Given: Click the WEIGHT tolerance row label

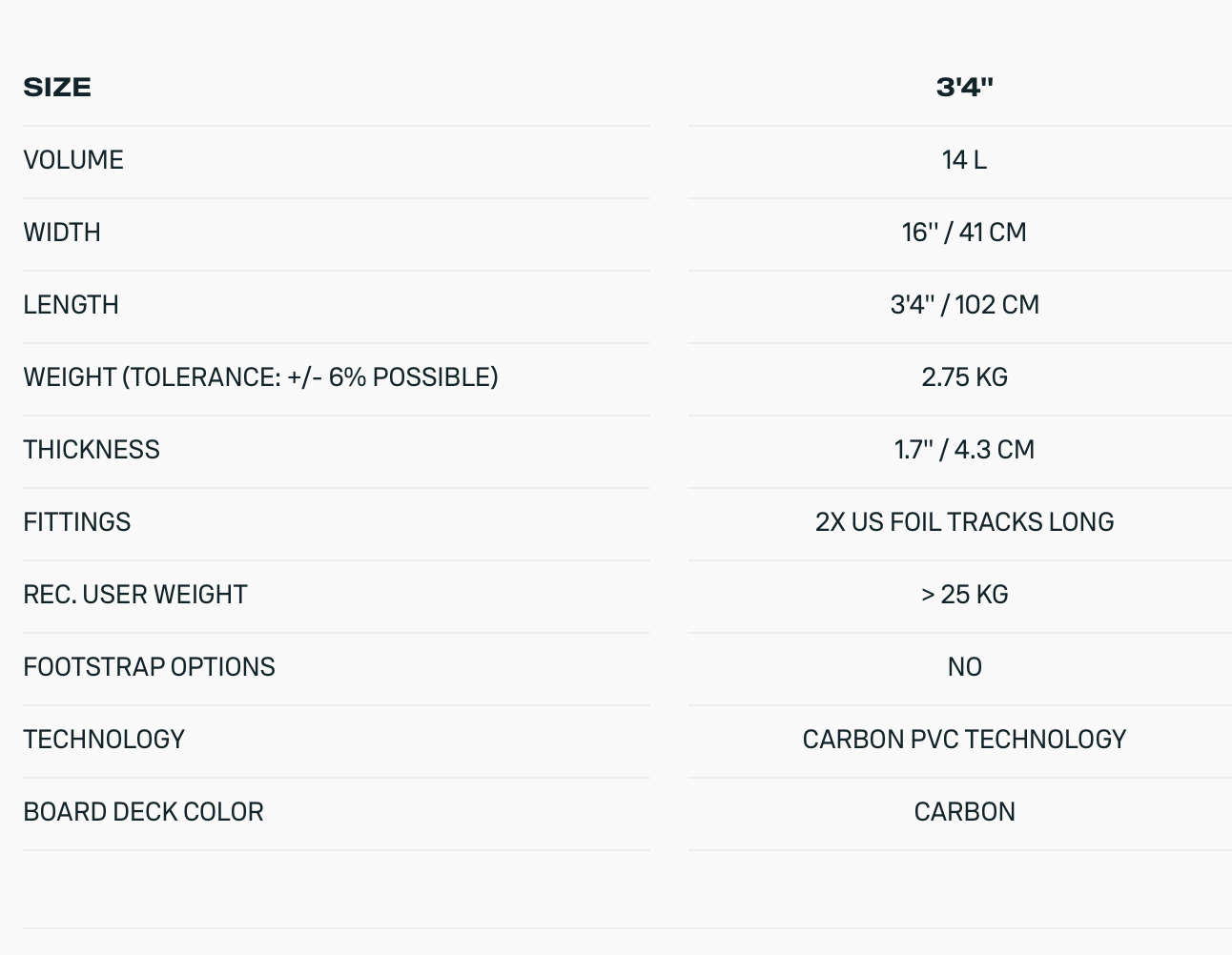Looking at the screenshot, I should point(260,377).
